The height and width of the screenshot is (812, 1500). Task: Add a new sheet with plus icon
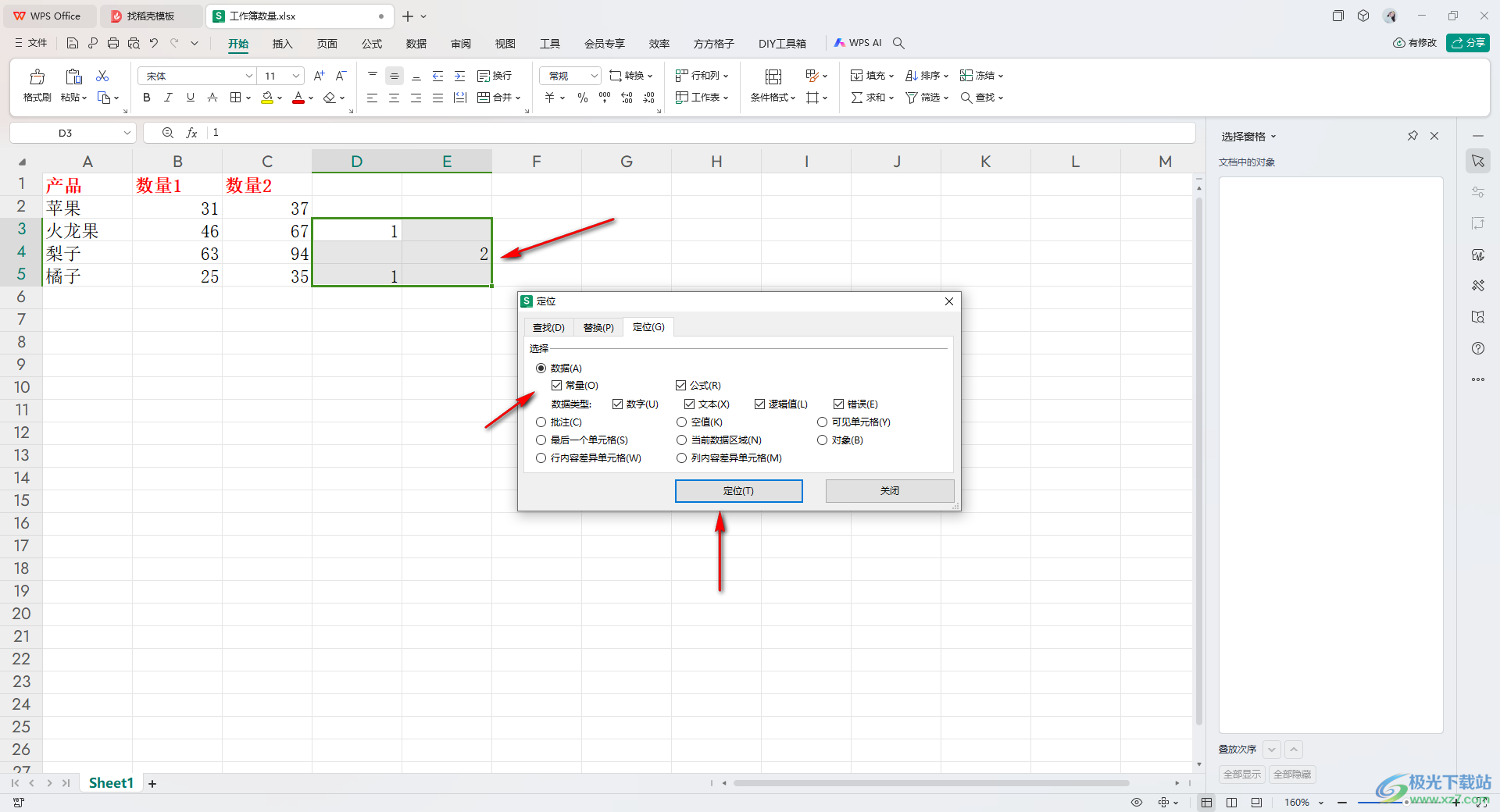pos(152,783)
